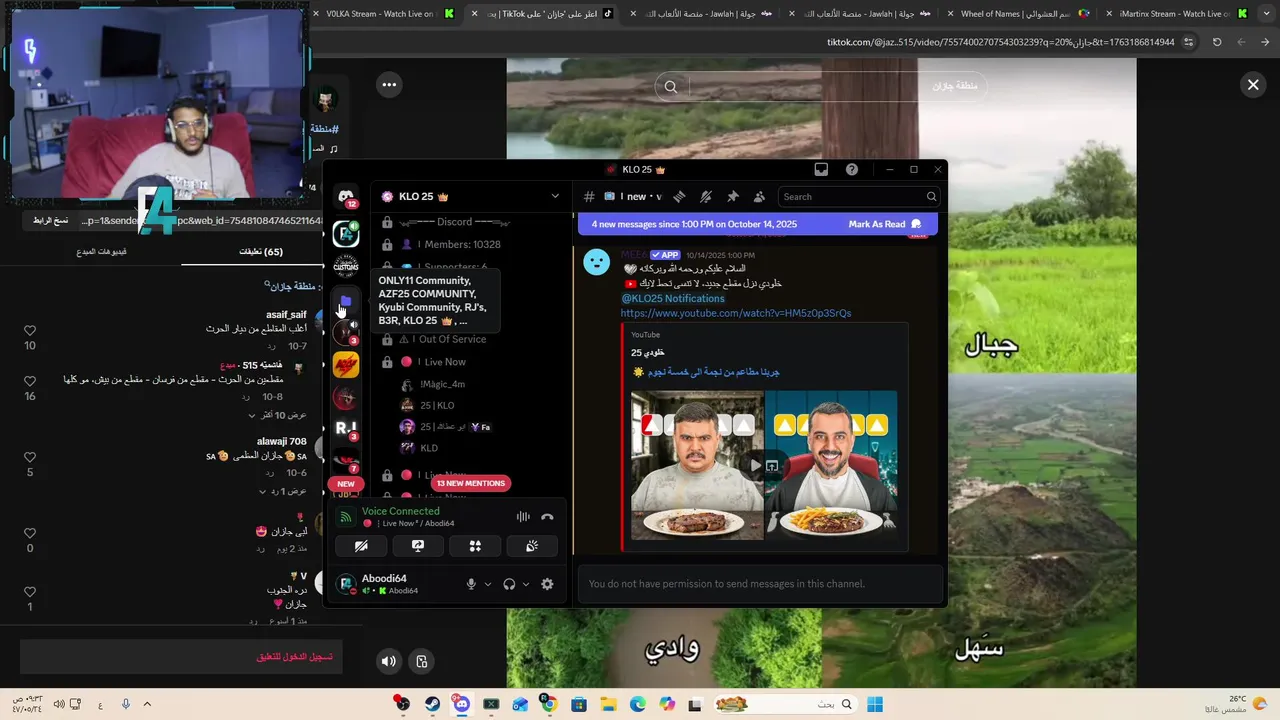The height and width of the screenshot is (720, 1280).
Task: Show pinned messages in Discord channel
Action: tap(732, 197)
